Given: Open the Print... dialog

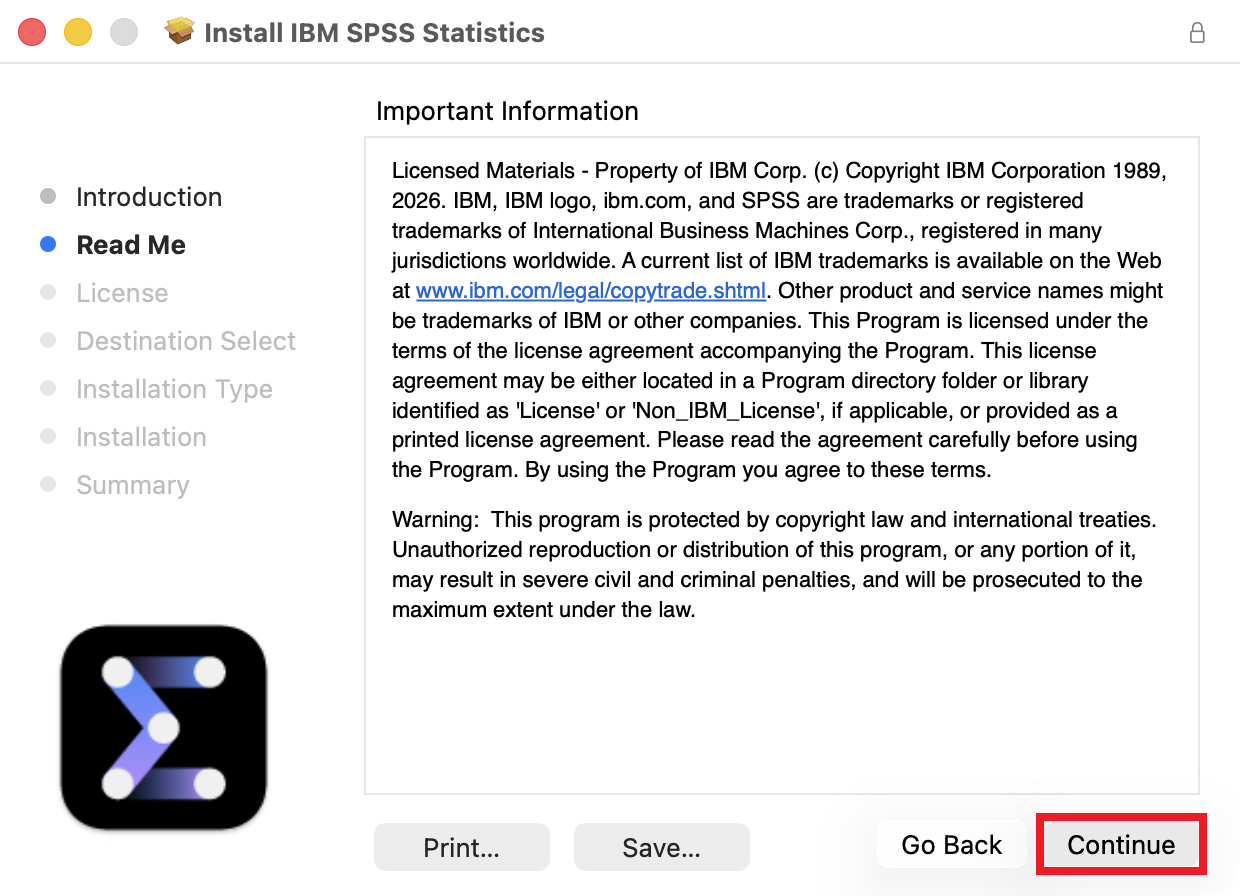Looking at the screenshot, I should (461, 848).
